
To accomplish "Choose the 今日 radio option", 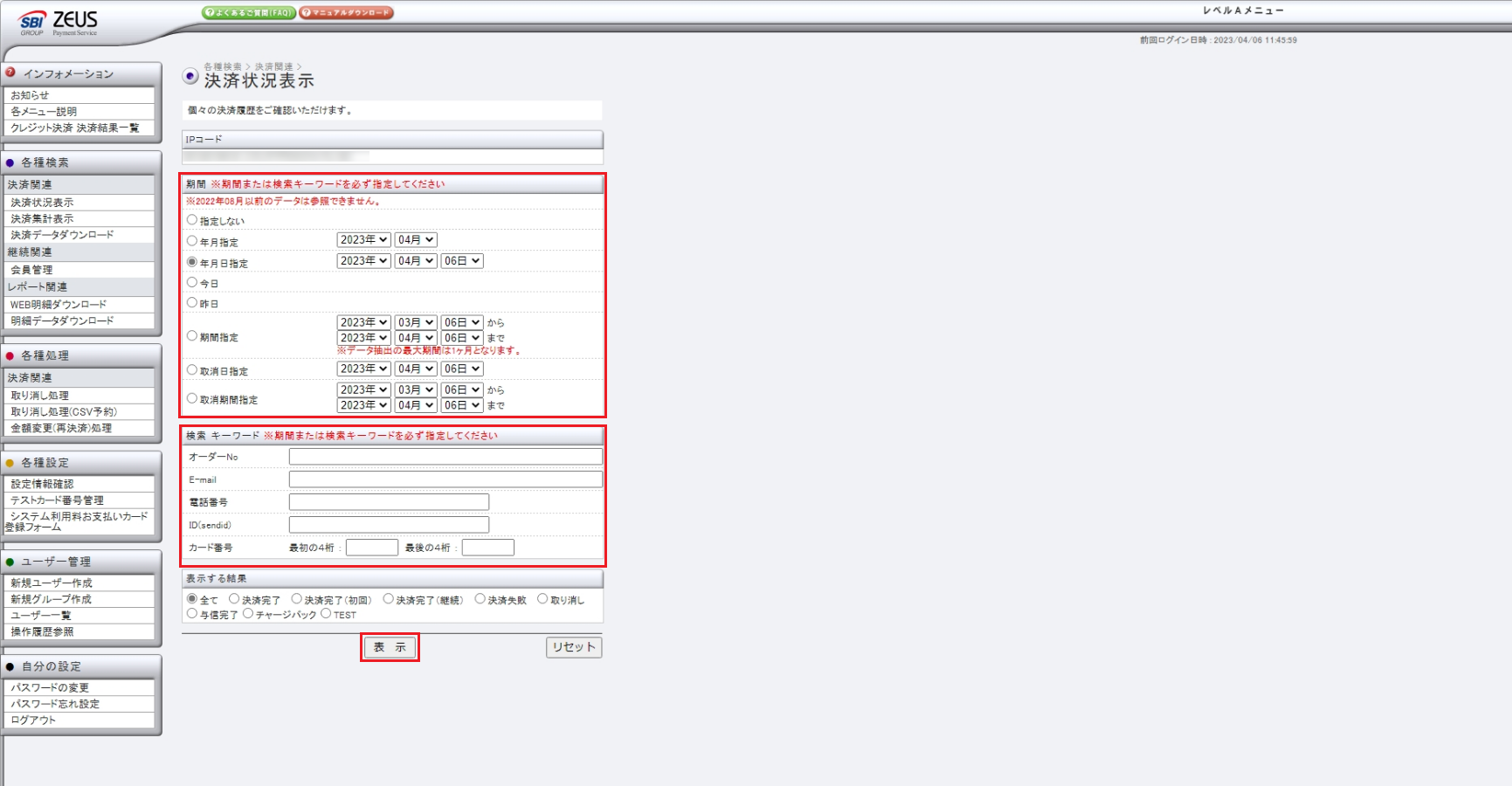I will (192, 282).
